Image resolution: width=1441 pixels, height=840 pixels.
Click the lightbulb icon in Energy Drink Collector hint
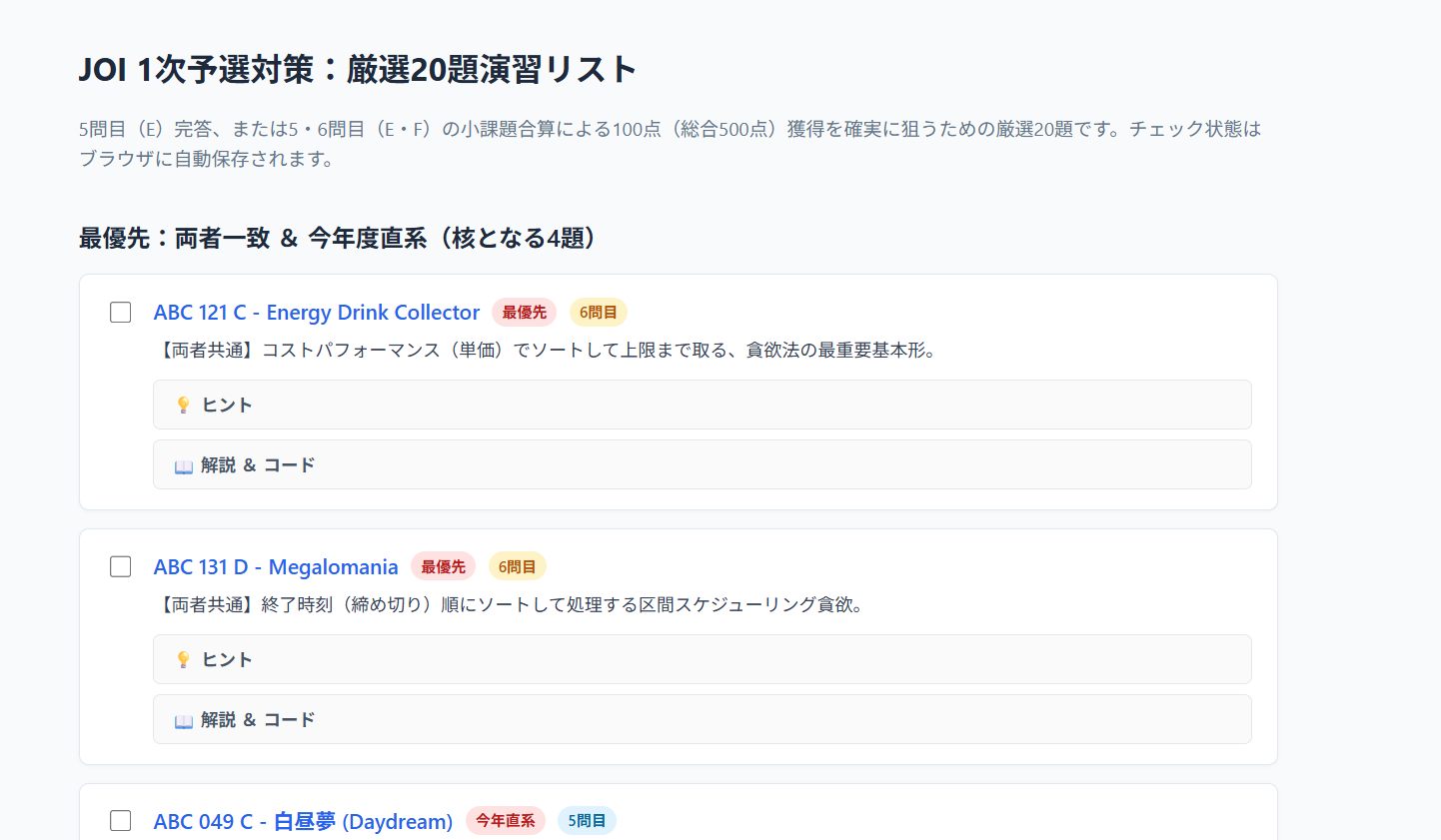pyautogui.click(x=183, y=406)
